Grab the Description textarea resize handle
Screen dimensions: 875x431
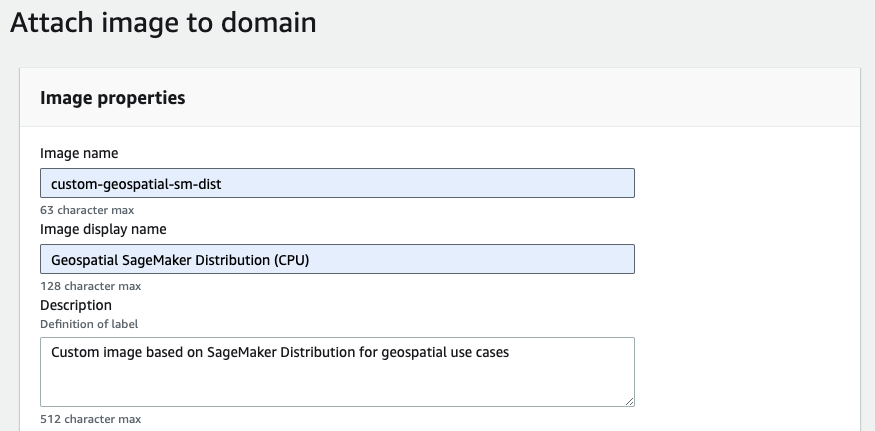[x=629, y=401]
